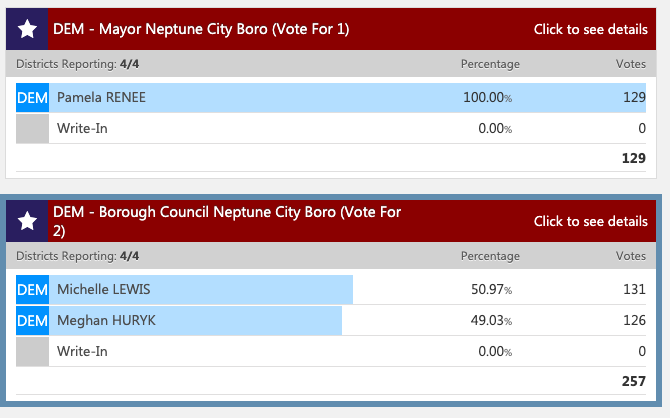Screen dimensions: 670x418
Task: Click Votes column header in Mayor section
Action: click(x=631, y=64)
